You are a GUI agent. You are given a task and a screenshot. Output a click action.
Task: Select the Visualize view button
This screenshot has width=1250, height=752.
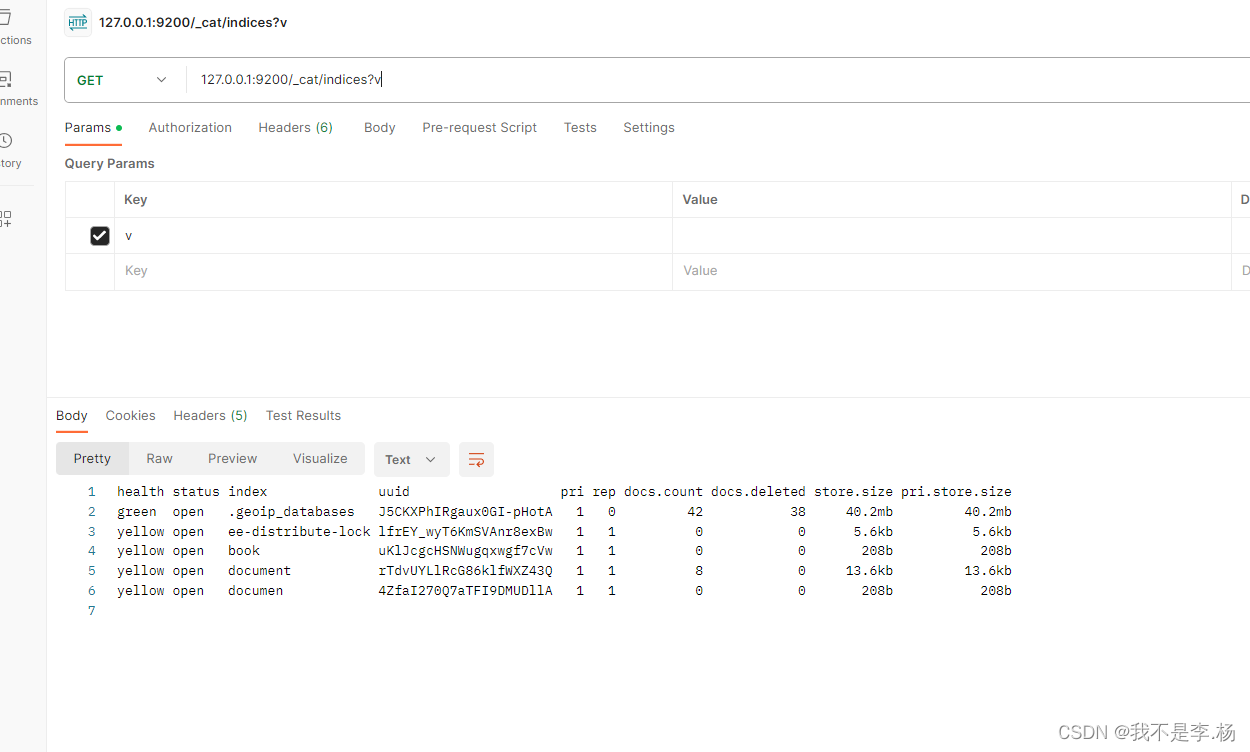pyautogui.click(x=320, y=459)
